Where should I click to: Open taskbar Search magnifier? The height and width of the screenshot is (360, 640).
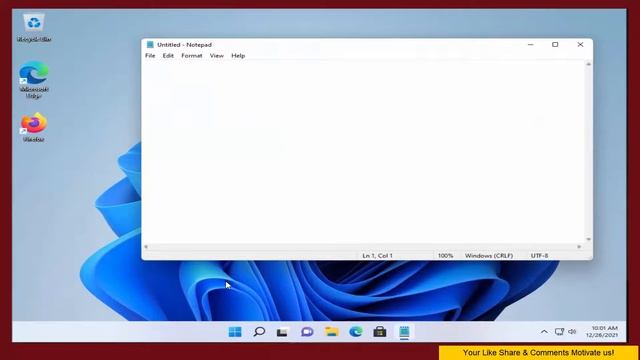click(259, 332)
